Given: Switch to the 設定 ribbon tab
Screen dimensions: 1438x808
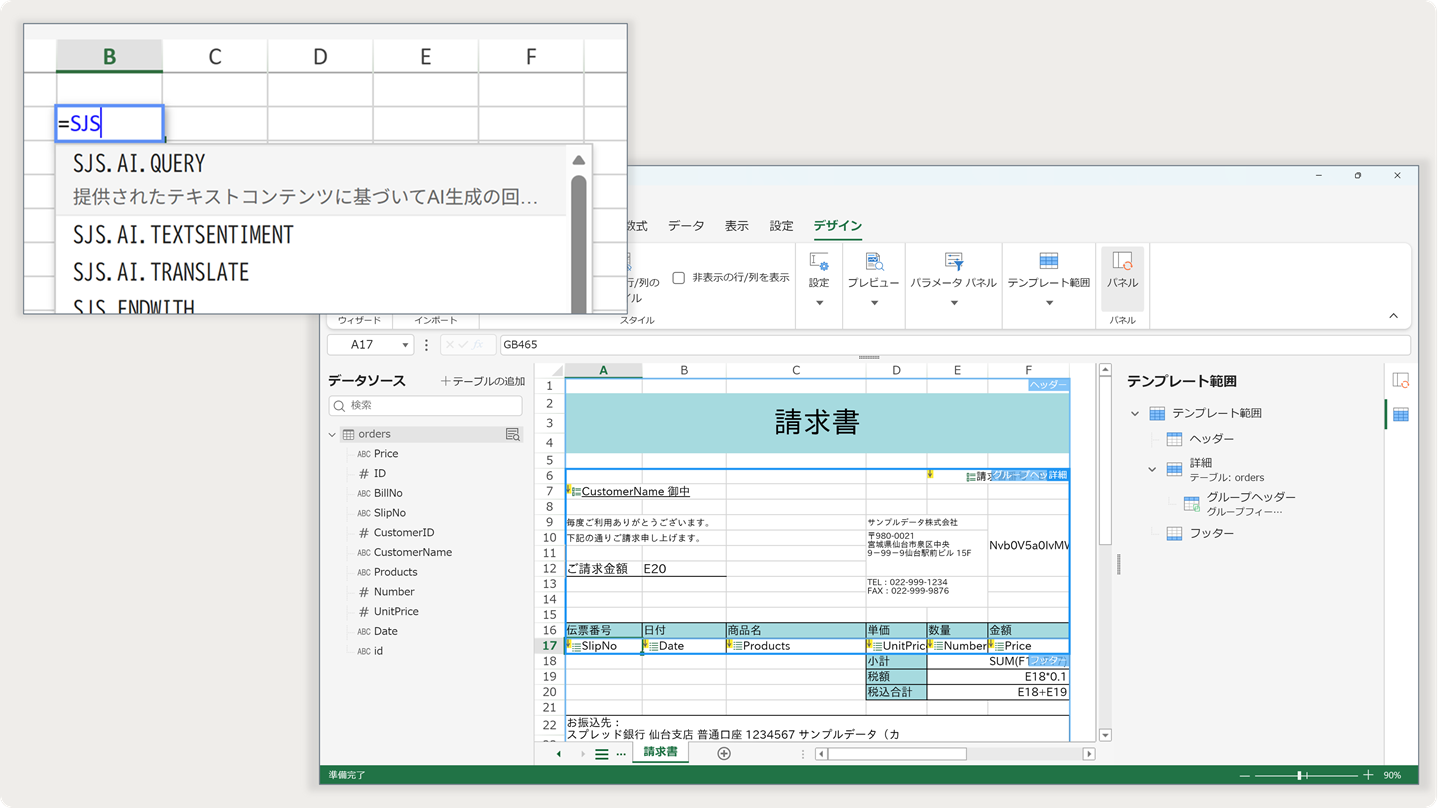Looking at the screenshot, I should (781, 226).
